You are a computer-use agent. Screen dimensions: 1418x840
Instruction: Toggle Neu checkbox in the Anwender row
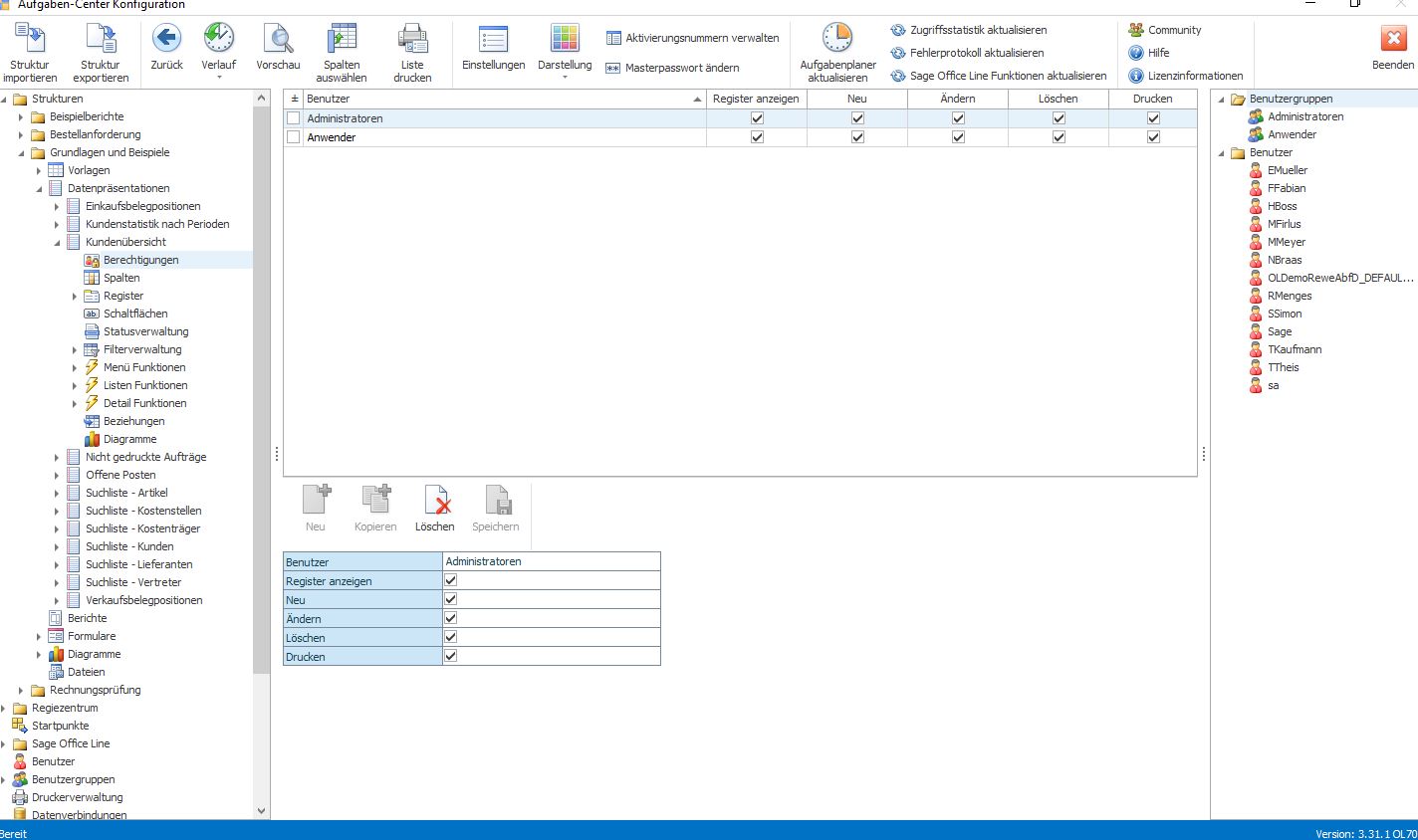pos(857,137)
